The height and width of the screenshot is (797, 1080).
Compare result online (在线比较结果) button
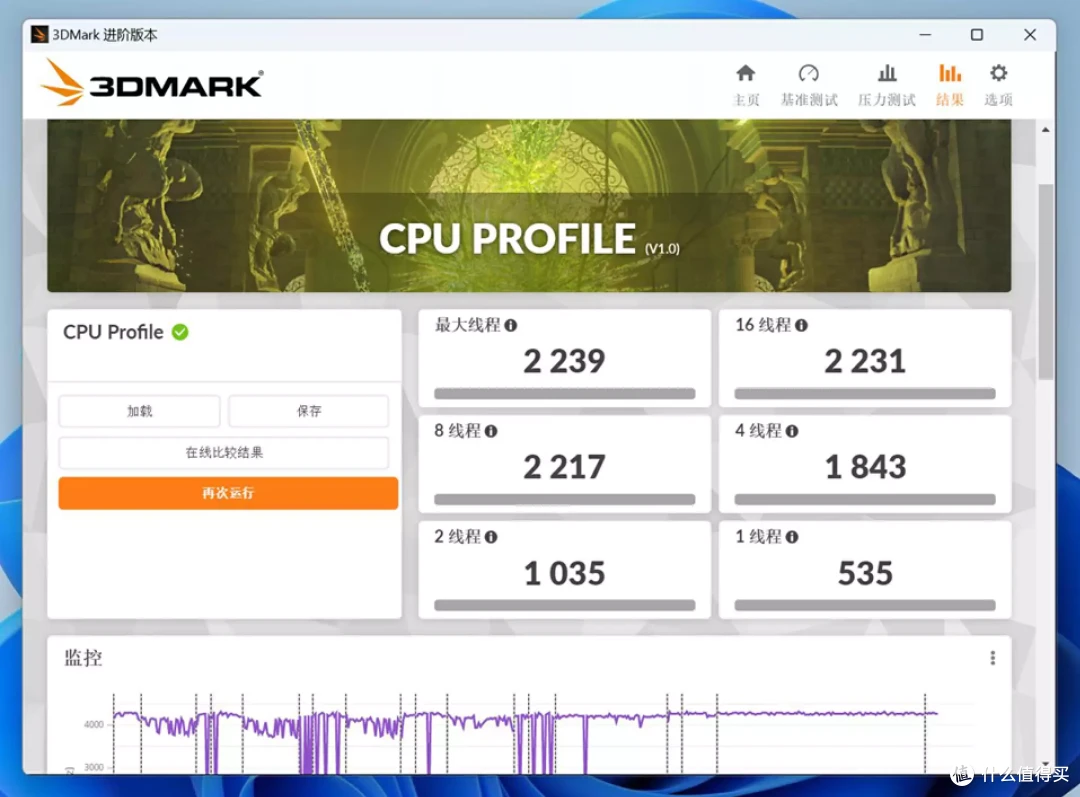coord(224,453)
